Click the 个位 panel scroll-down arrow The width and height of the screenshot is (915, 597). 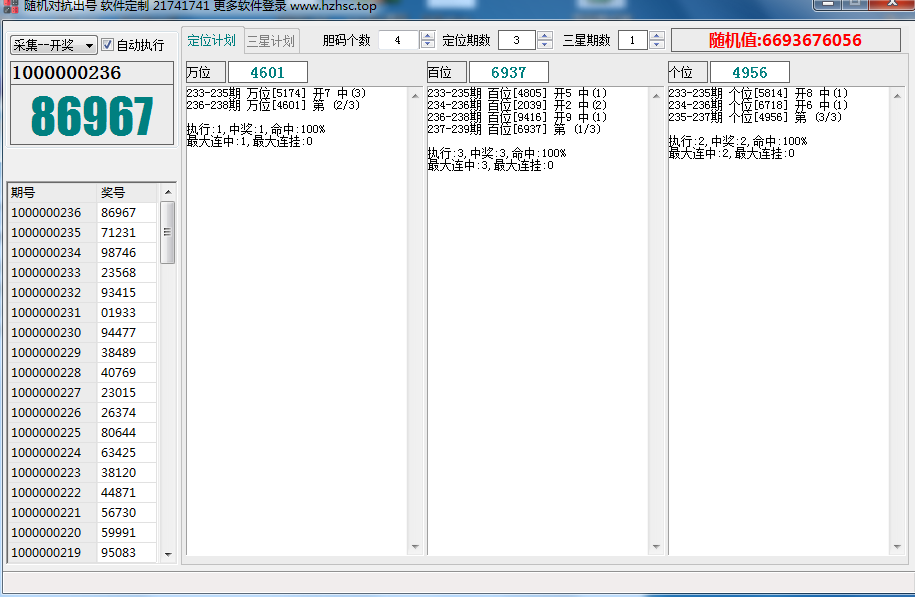click(897, 547)
